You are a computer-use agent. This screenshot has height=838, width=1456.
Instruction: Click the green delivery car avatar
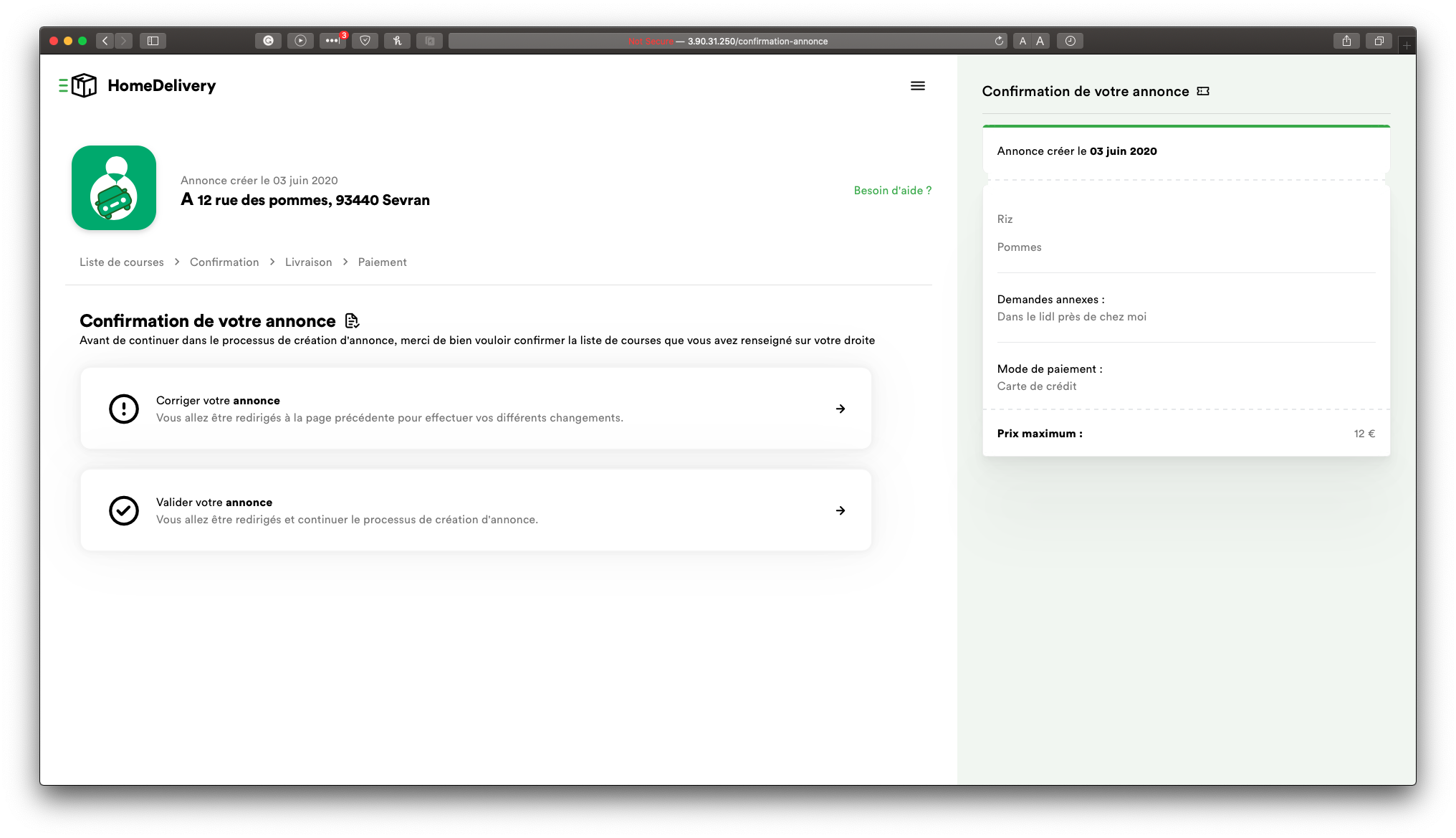coord(114,188)
